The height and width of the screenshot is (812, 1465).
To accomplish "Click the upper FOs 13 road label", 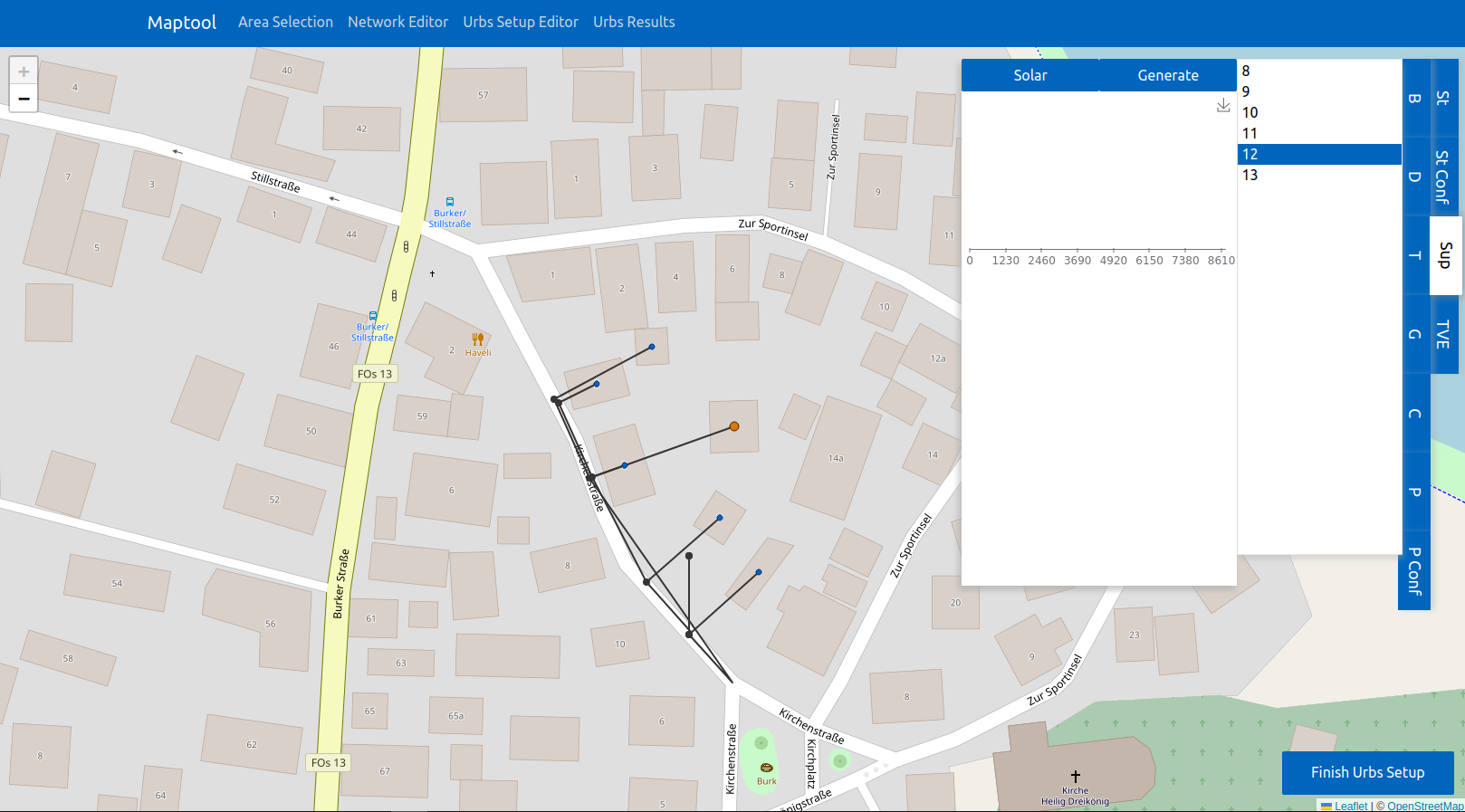I will coord(375,374).
